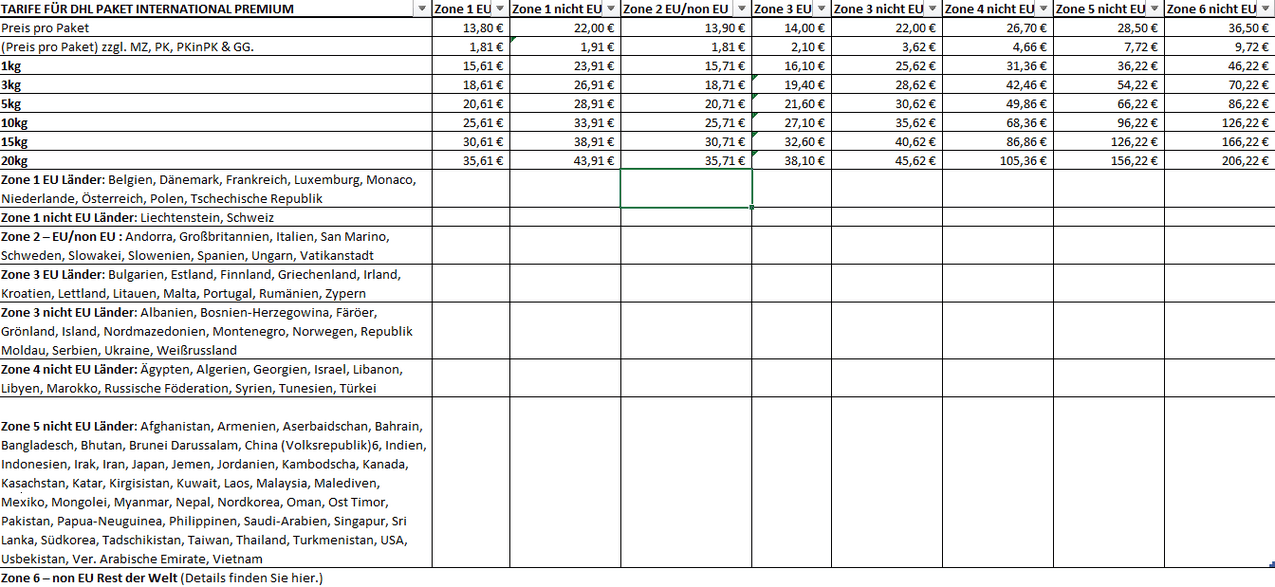Select the 86,86 € price in the 15kg row
Screen dimensions: 1275x587
[998, 142]
